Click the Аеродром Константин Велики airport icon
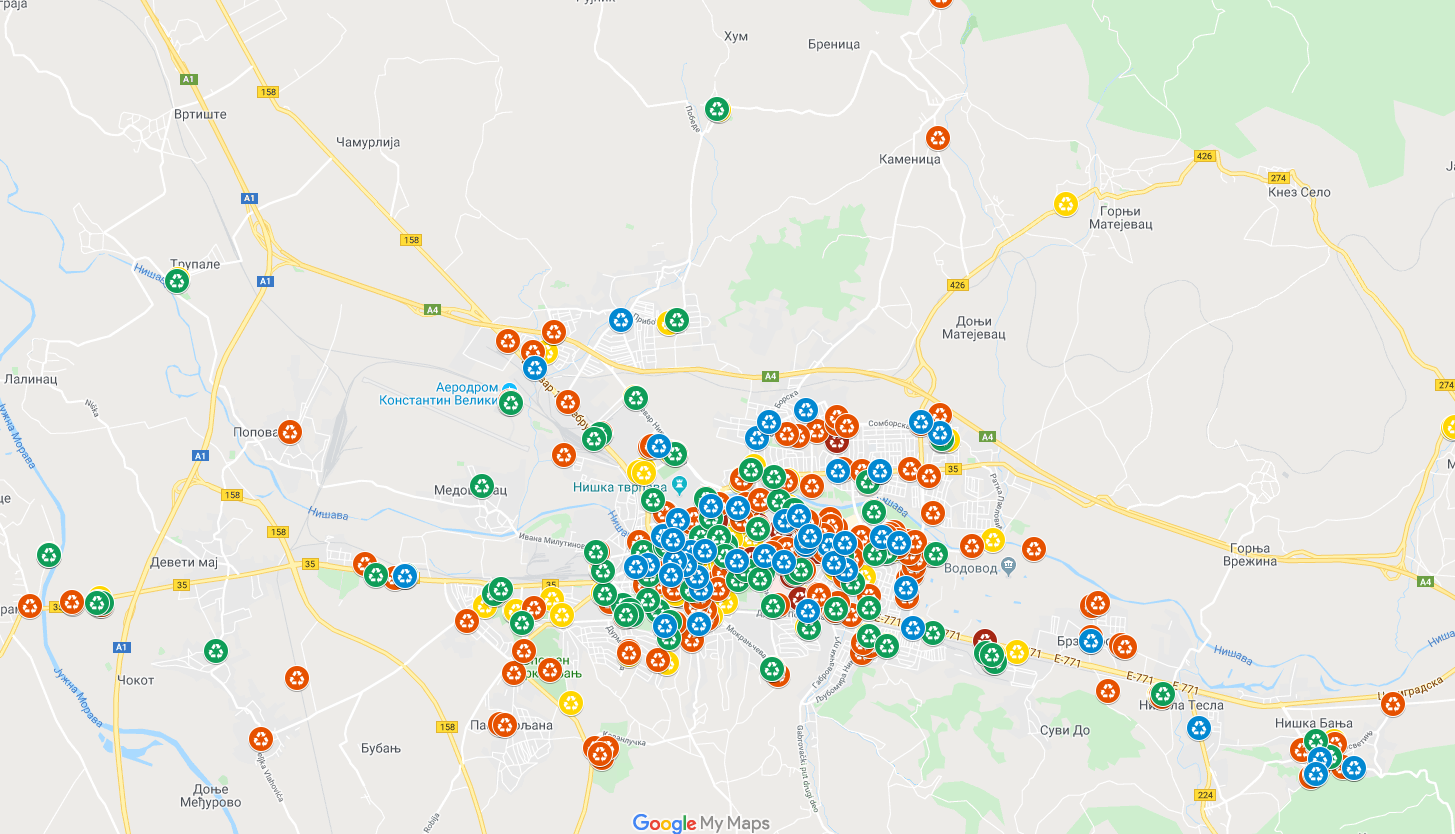Viewport: 1455px width, 834px height. point(509,388)
